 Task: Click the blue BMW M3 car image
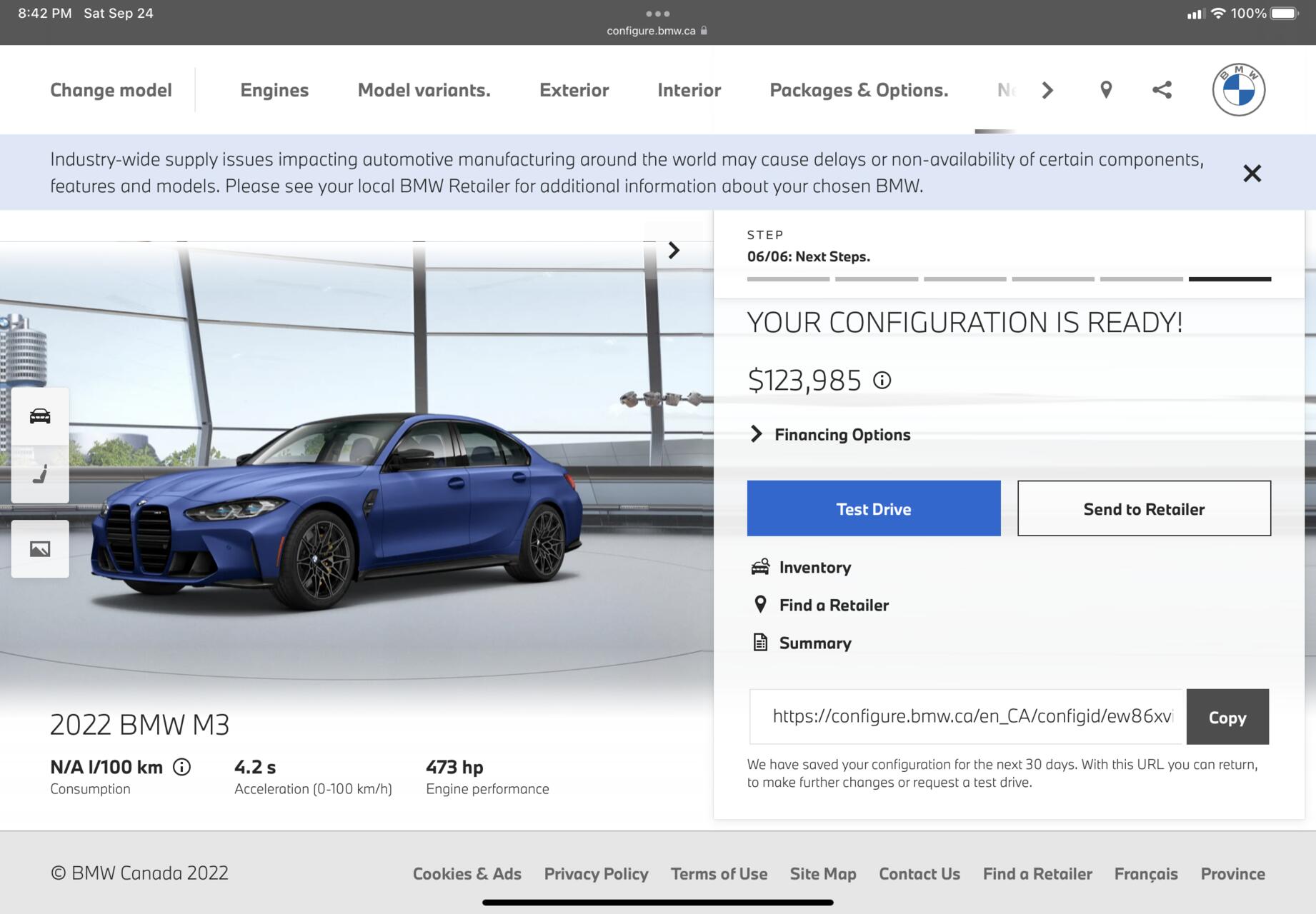[336, 511]
